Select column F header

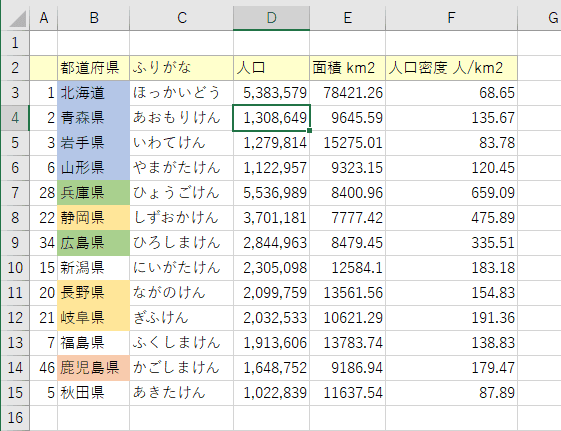[452, 18]
